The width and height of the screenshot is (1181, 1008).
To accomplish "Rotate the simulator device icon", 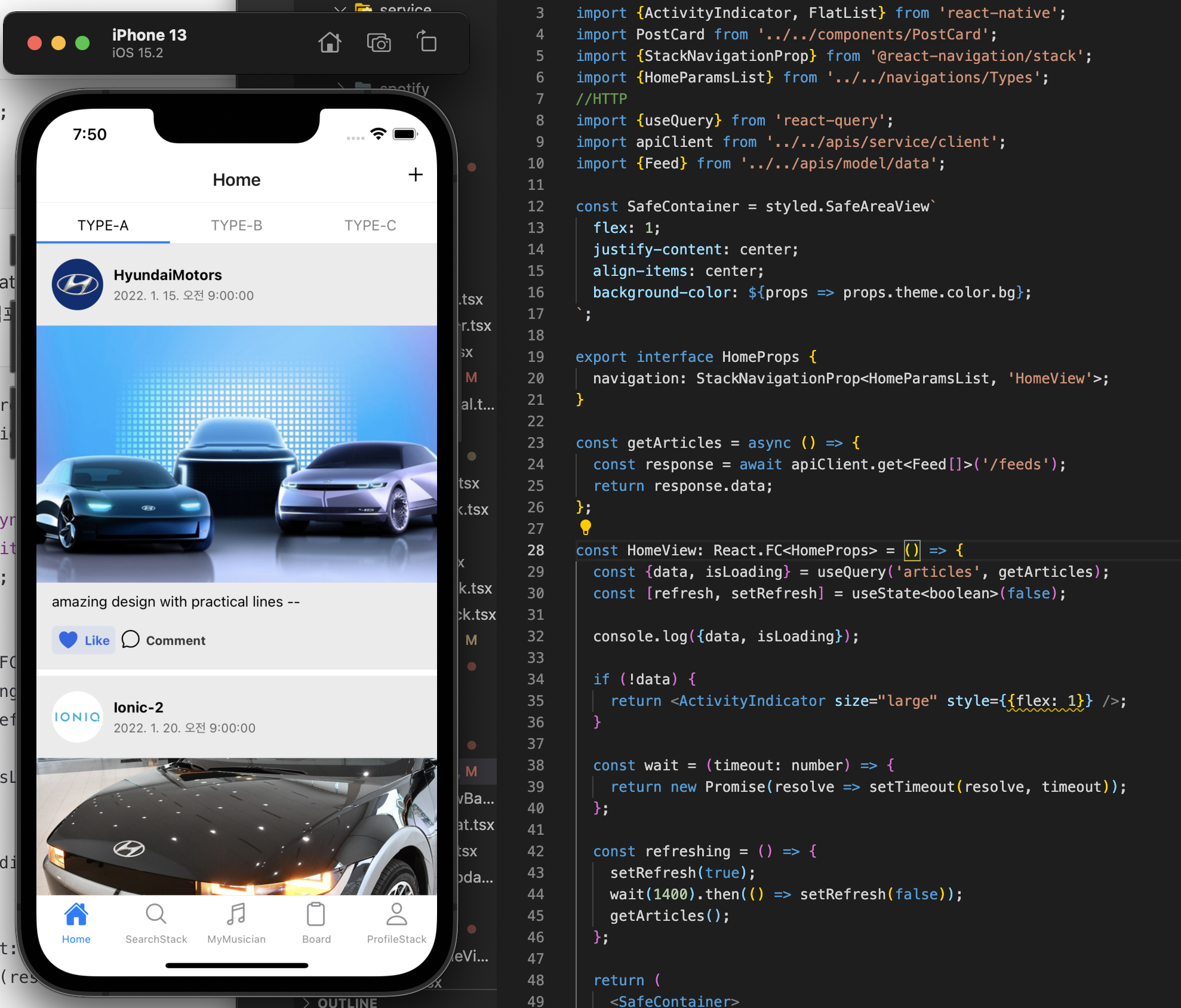I will [x=427, y=42].
